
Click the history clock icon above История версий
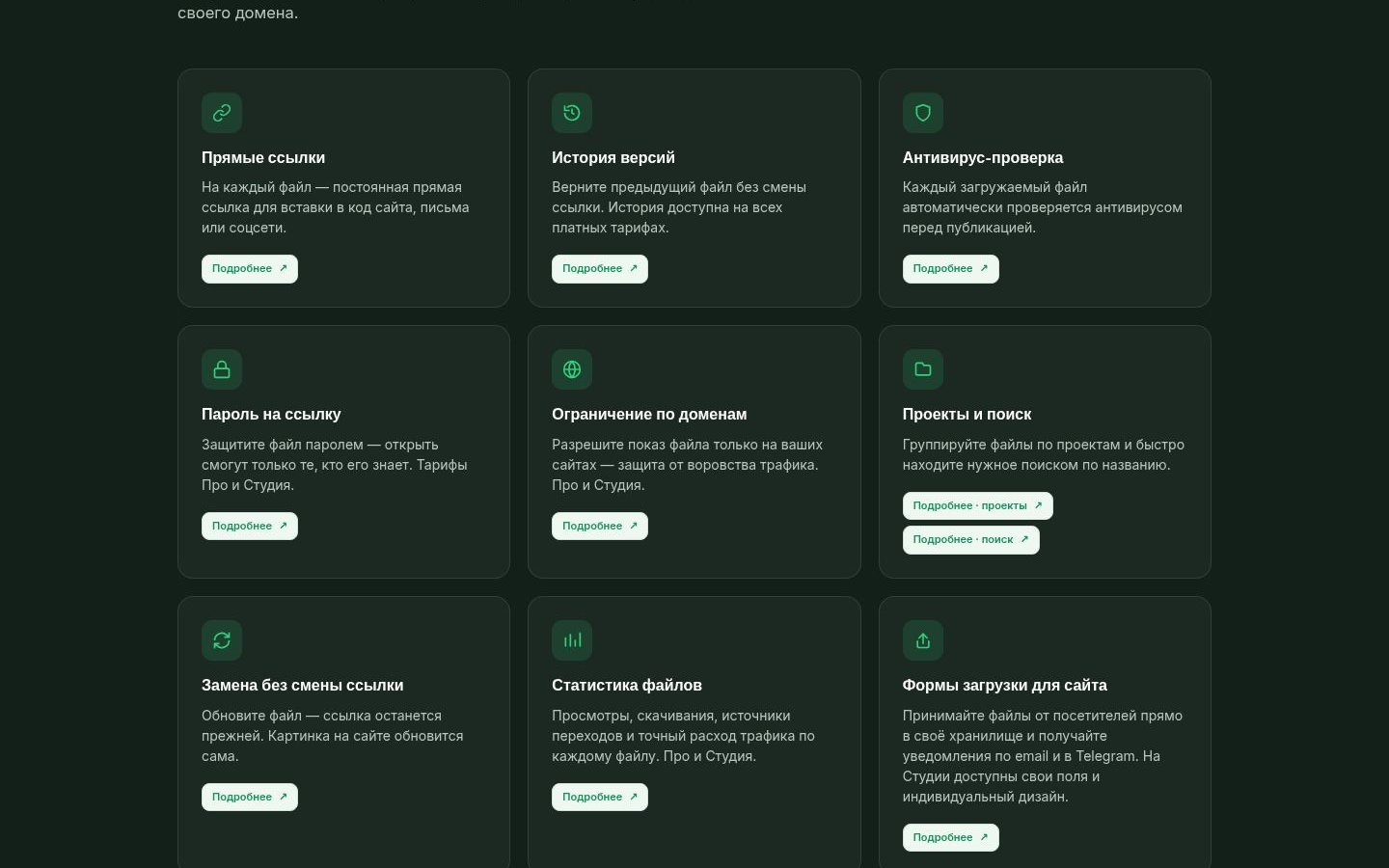572,113
